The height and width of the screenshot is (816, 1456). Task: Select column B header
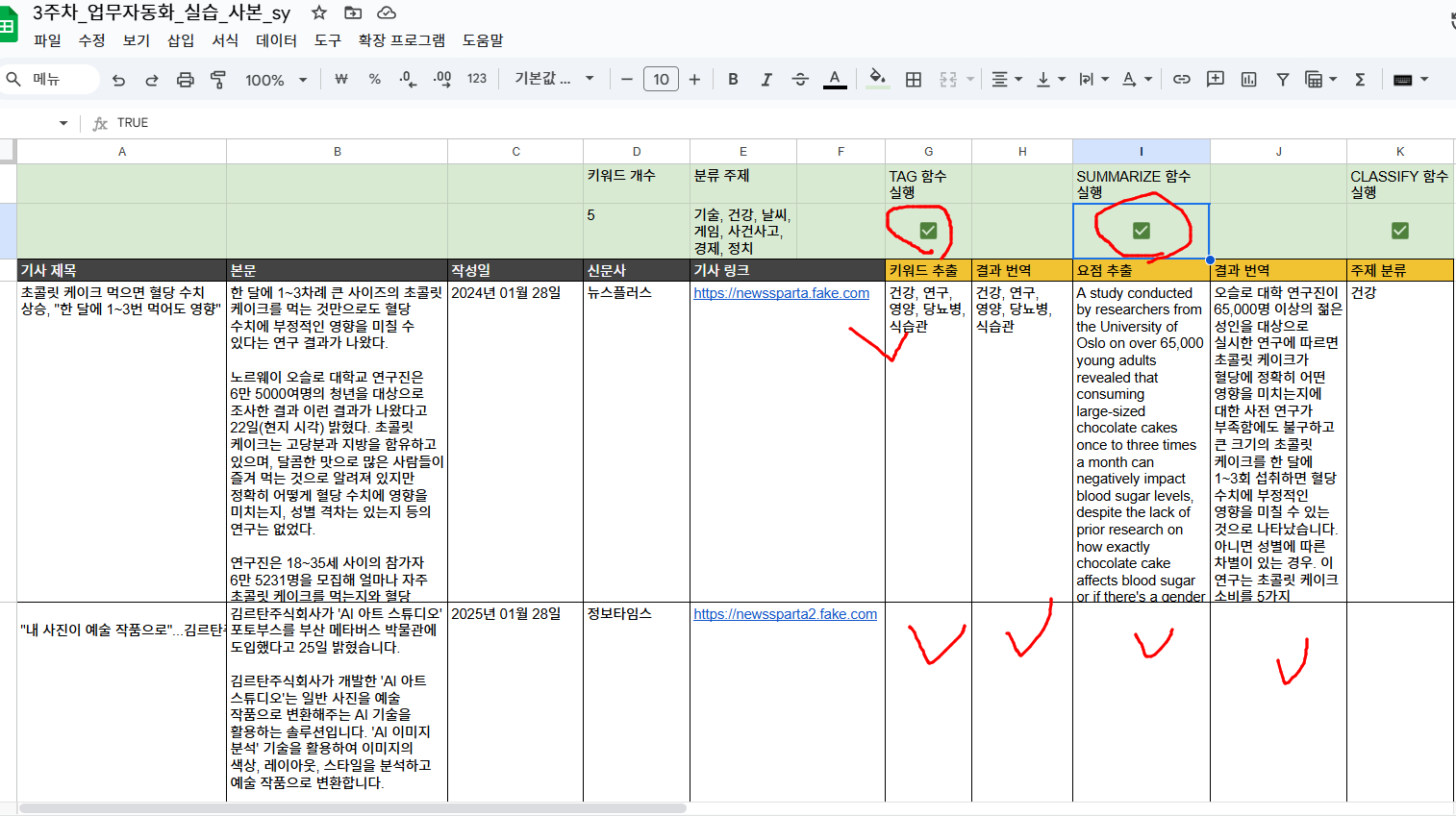(337, 152)
